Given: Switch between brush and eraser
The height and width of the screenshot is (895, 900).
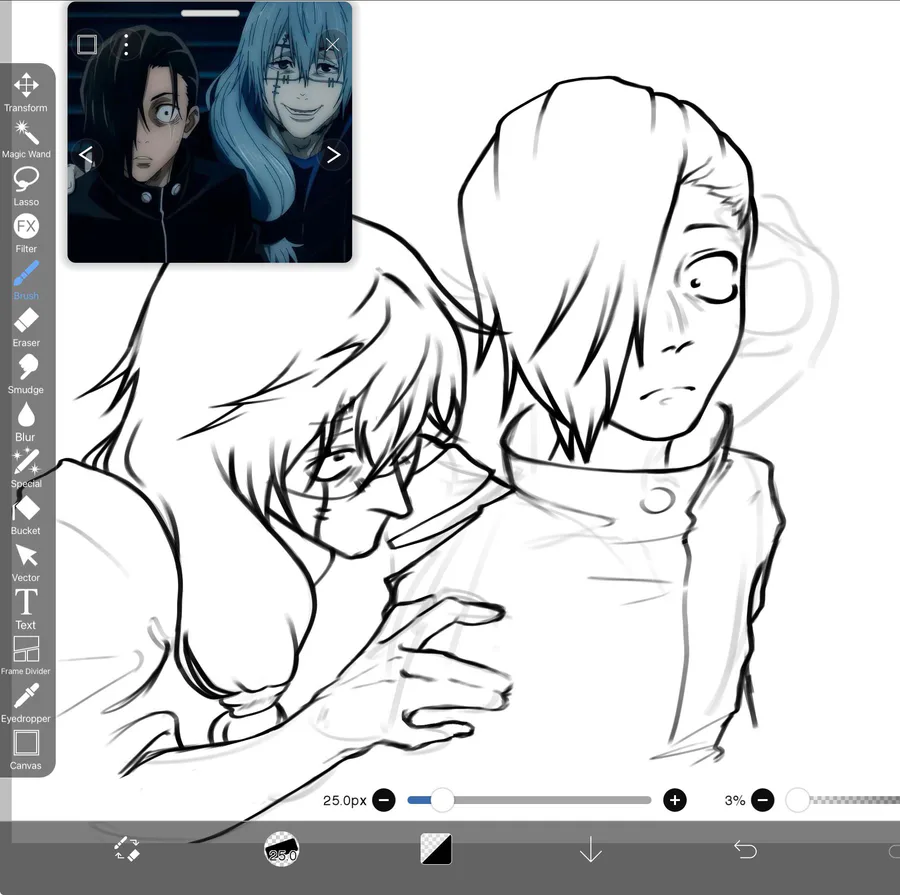Looking at the screenshot, I should coord(127,848).
